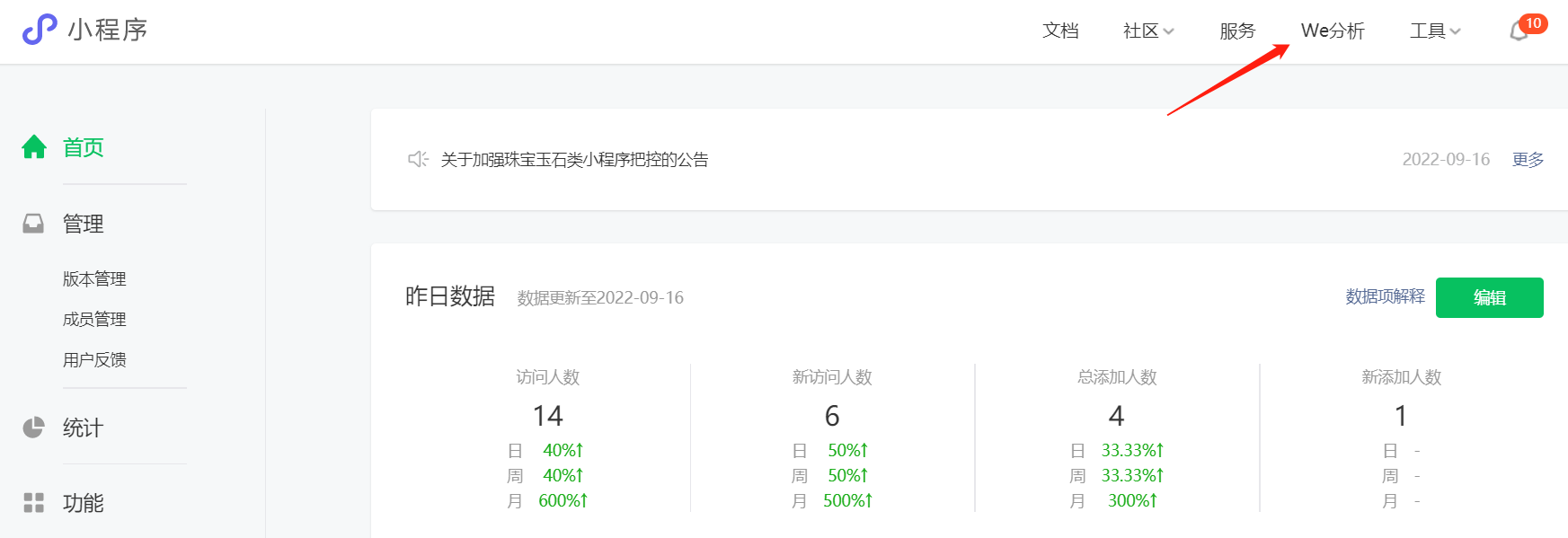Click the 600%↑ monthly change under 访问人数
Screen dimensions: 1568x538
[563, 501]
